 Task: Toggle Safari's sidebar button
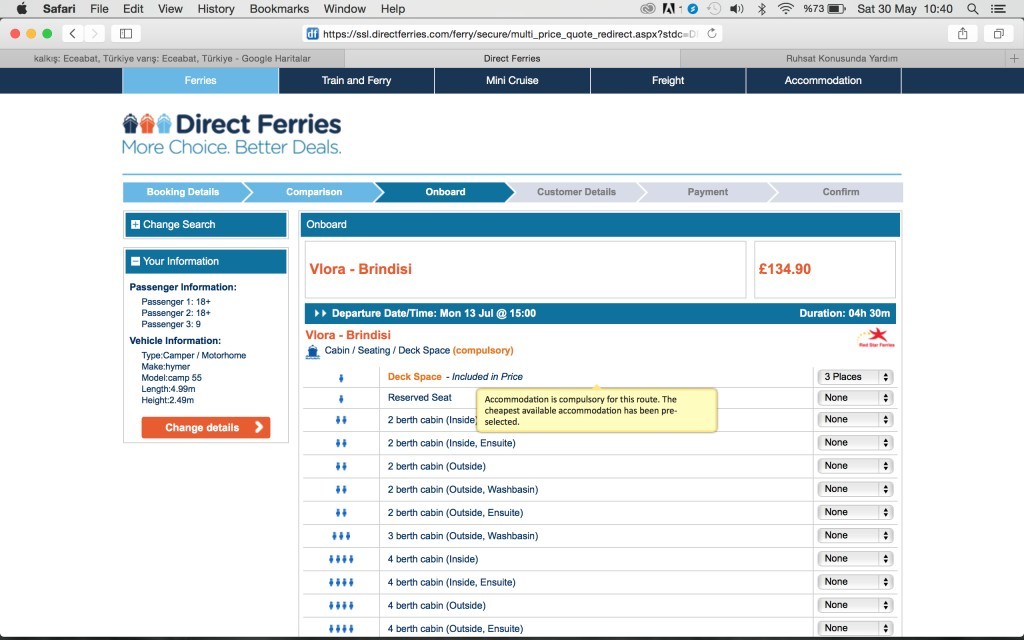[x=126, y=33]
